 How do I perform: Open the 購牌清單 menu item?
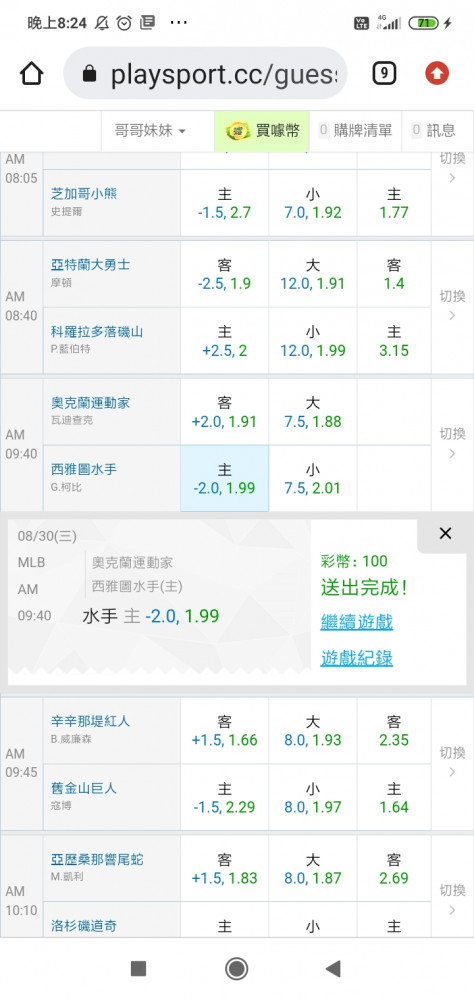click(355, 131)
